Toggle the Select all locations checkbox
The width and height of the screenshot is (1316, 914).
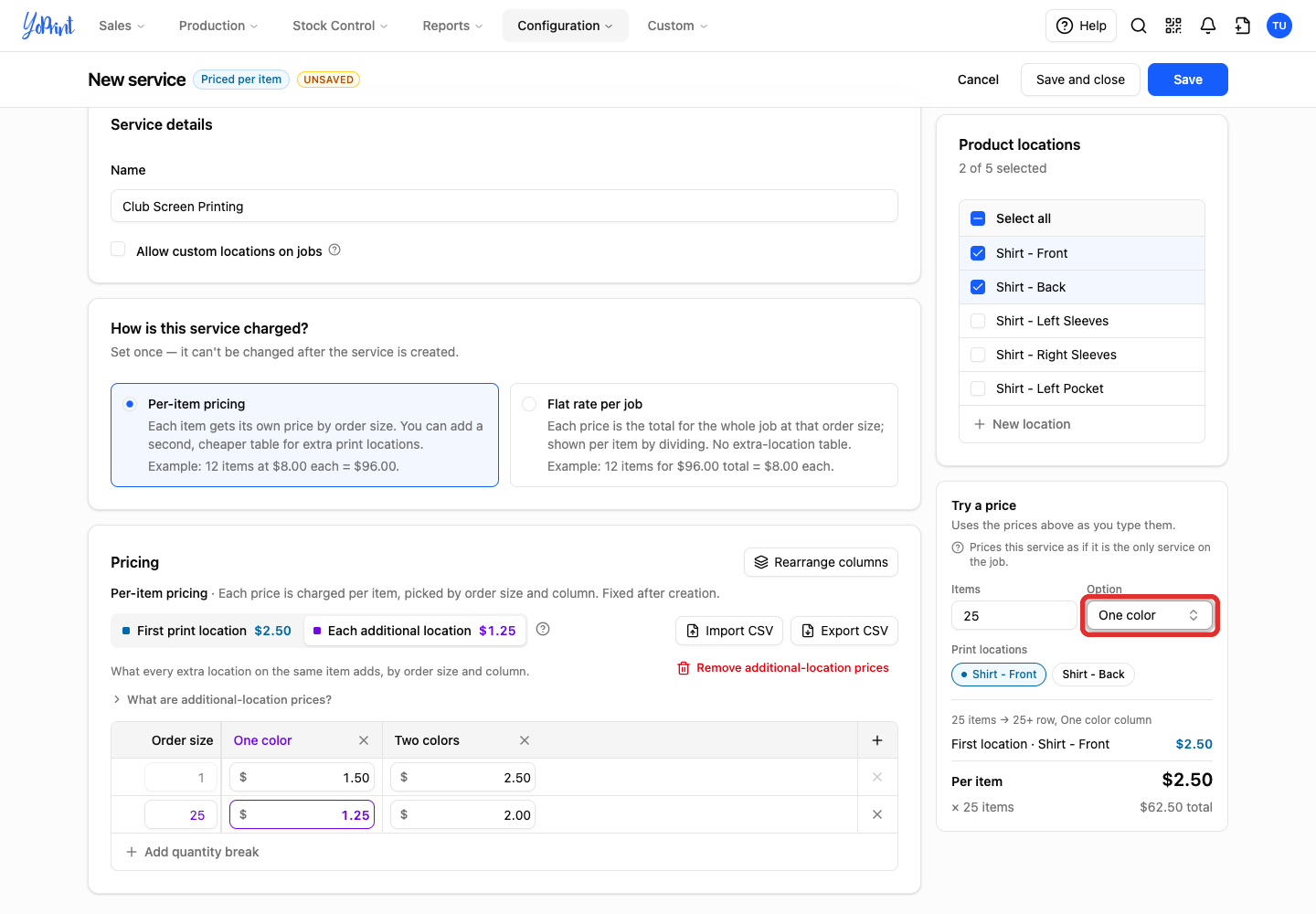pyautogui.click(x=978, y=218)
